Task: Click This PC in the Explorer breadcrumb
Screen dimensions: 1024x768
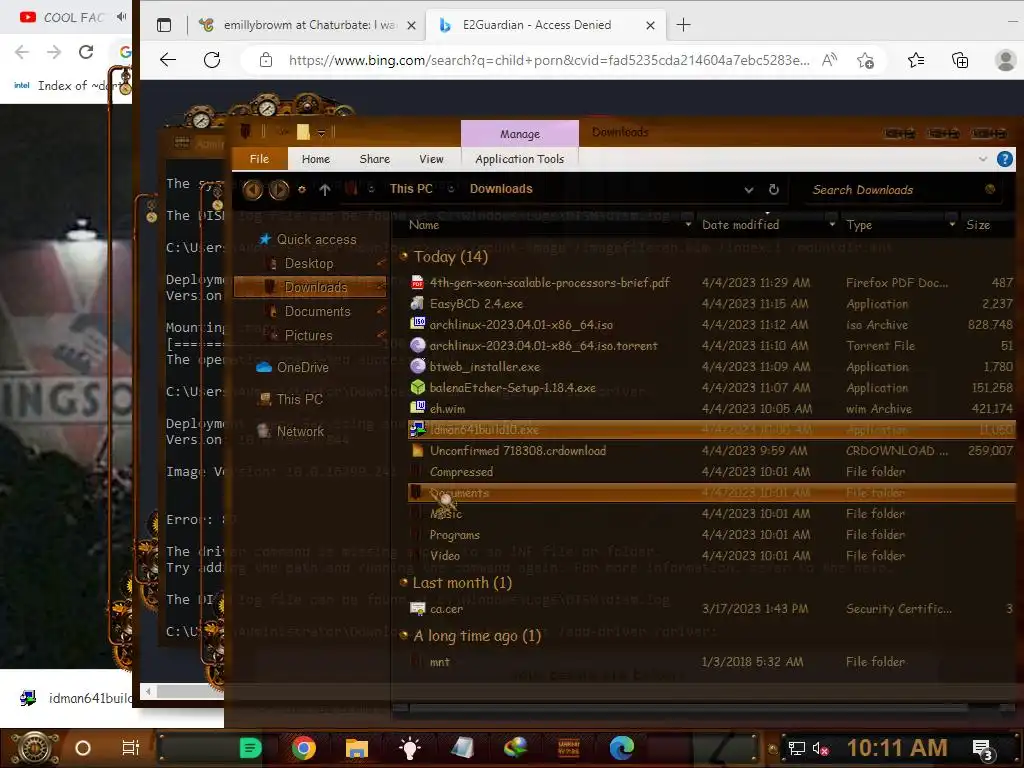Action: pyautogui.click(x=411, y=189)
